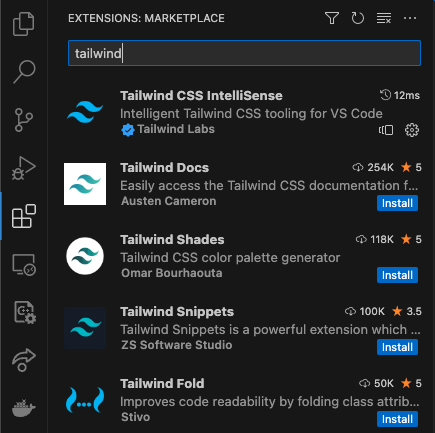Click the extension search field containing tailwind
Viewport: 435px width, 433px height.
[x=244, y=53]
